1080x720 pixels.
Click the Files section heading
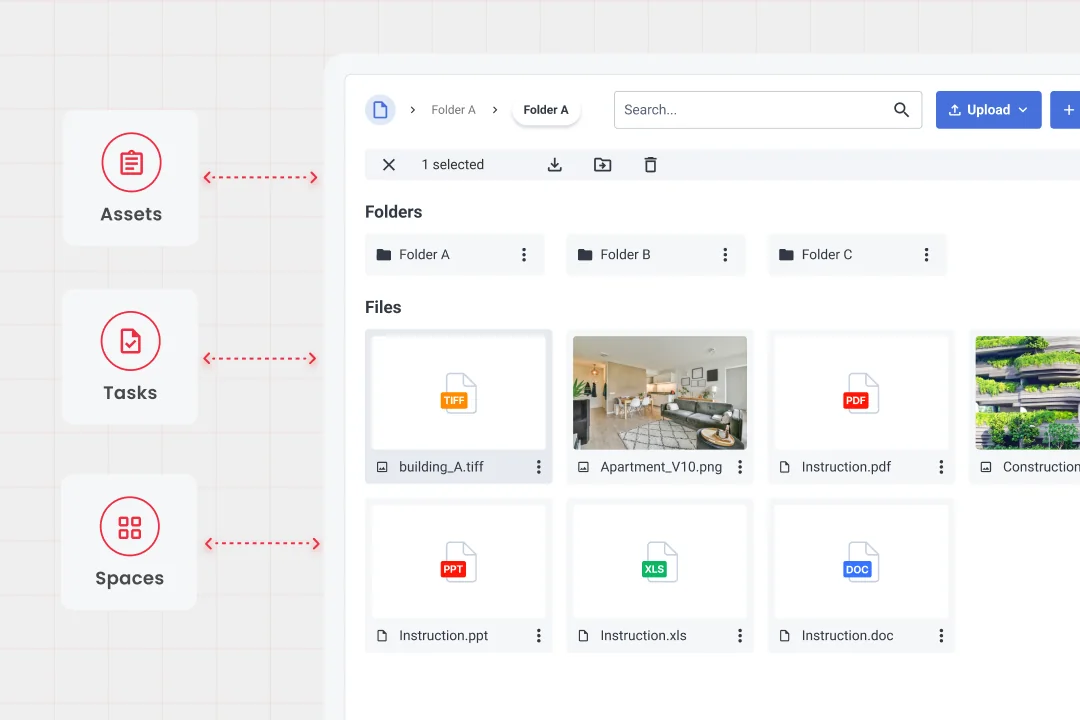click(x=383, y=307)
